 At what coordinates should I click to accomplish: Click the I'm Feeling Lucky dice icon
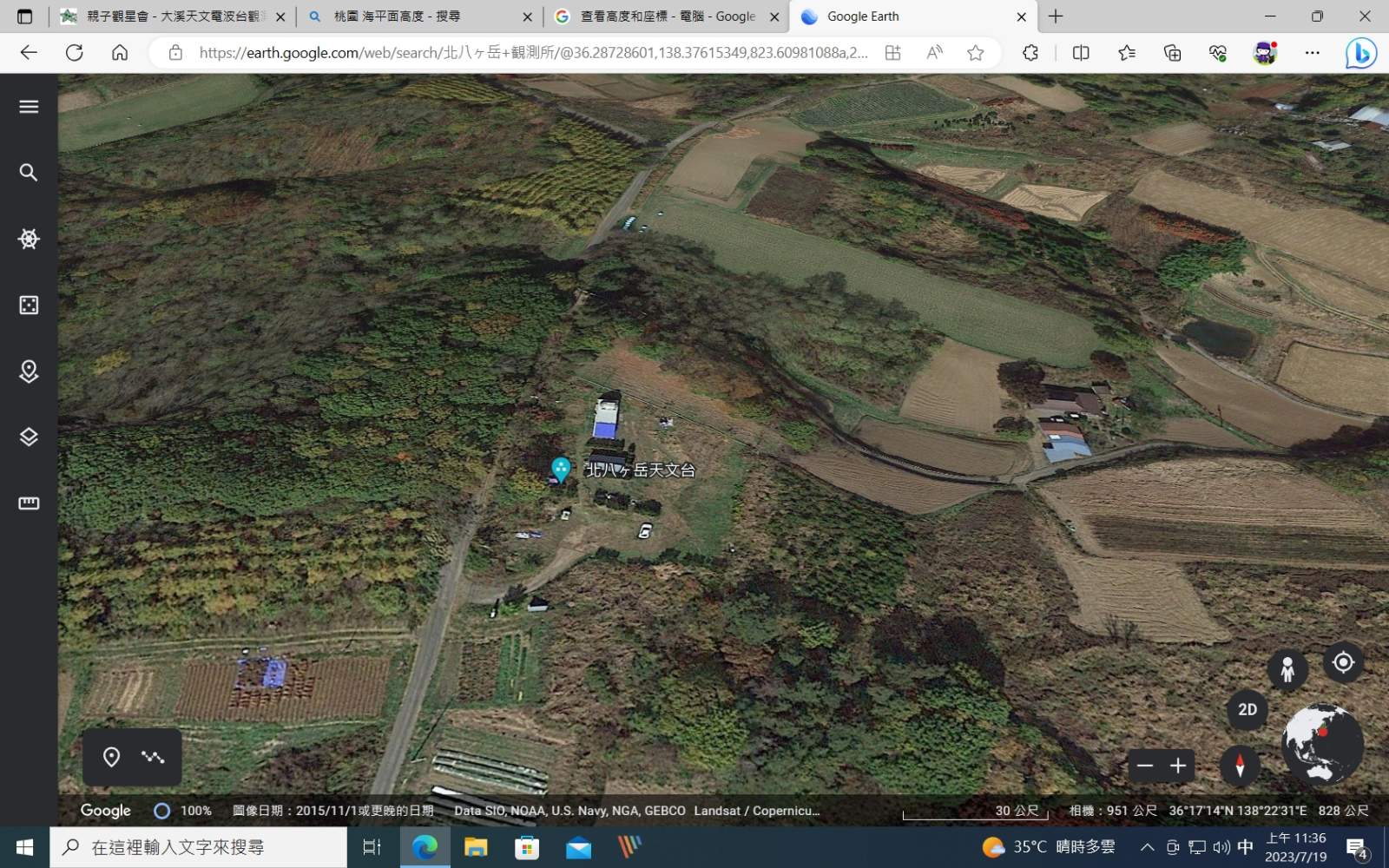(29, 305)
